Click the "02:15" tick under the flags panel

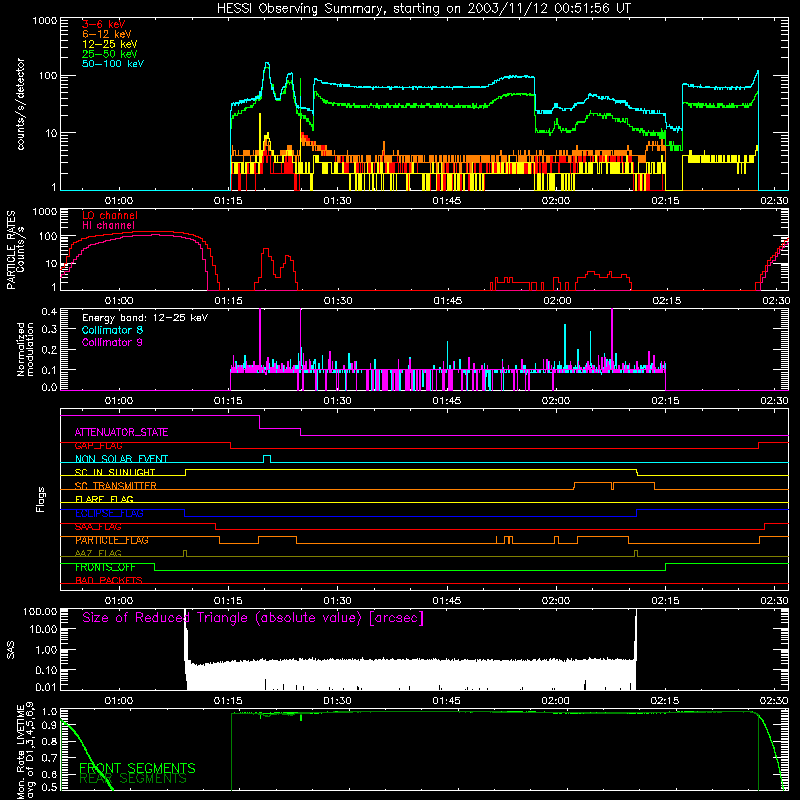click(665, 601)
